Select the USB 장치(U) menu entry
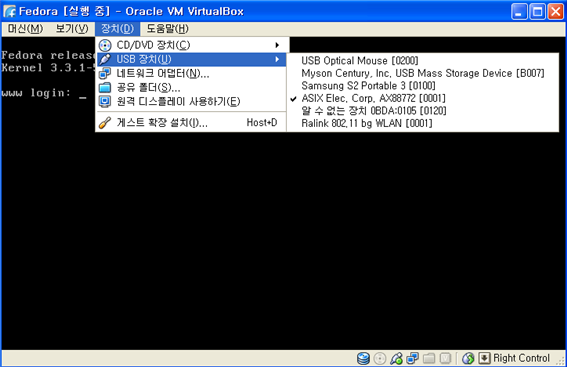 [x=192, y=59]
